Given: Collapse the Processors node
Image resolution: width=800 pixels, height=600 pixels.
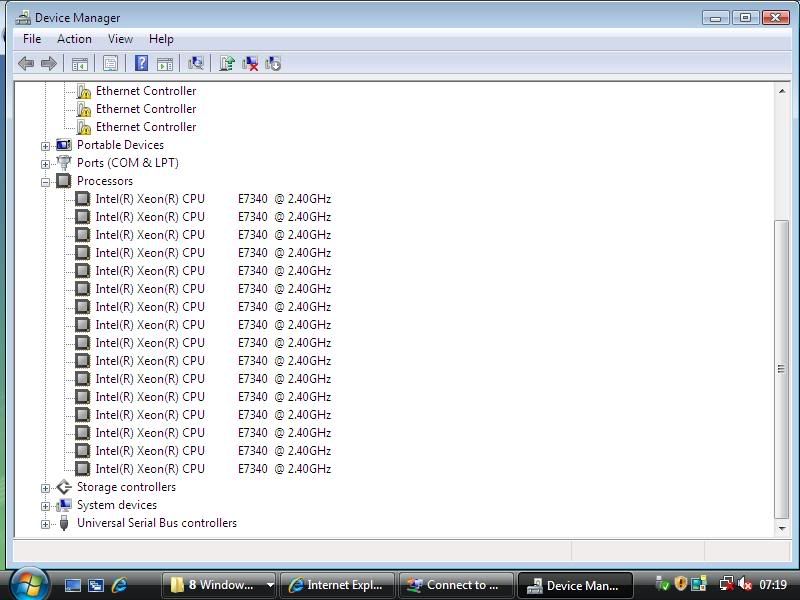Looking at the screenshot, I should click(45, 182).
